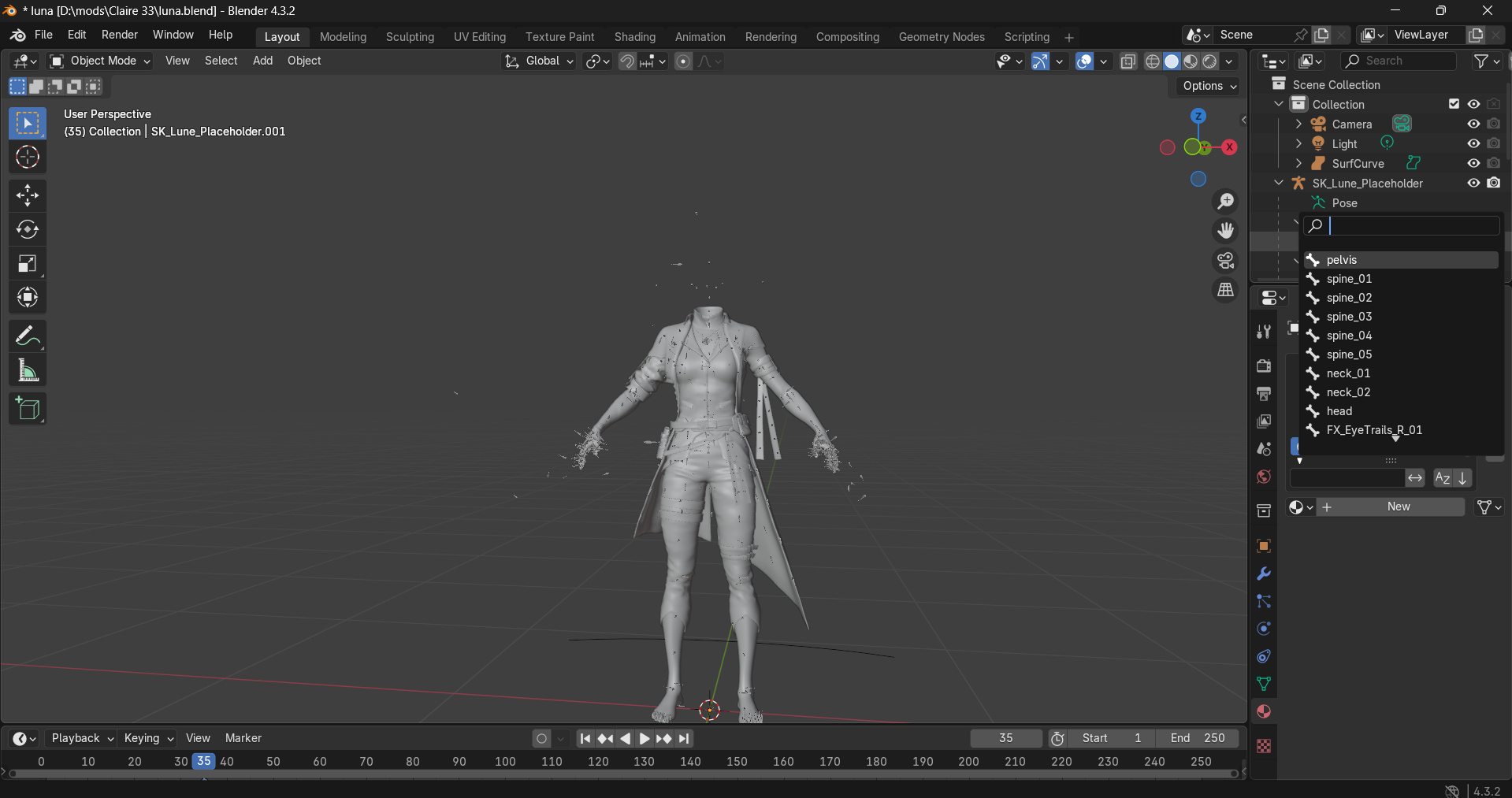Screen dimensions: 1512x798
Task: Select the Rotate tool
Action: pyautogui.click(x=28, y=229)
